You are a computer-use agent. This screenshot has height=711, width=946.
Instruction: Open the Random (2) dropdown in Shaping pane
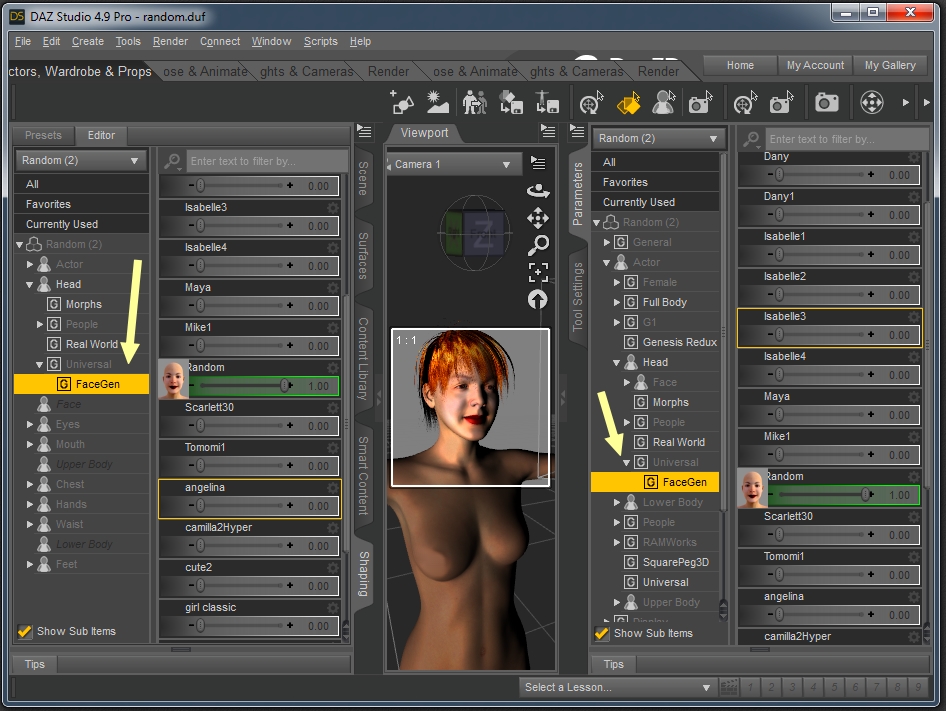pyautogui.click(x=81, y=161)
